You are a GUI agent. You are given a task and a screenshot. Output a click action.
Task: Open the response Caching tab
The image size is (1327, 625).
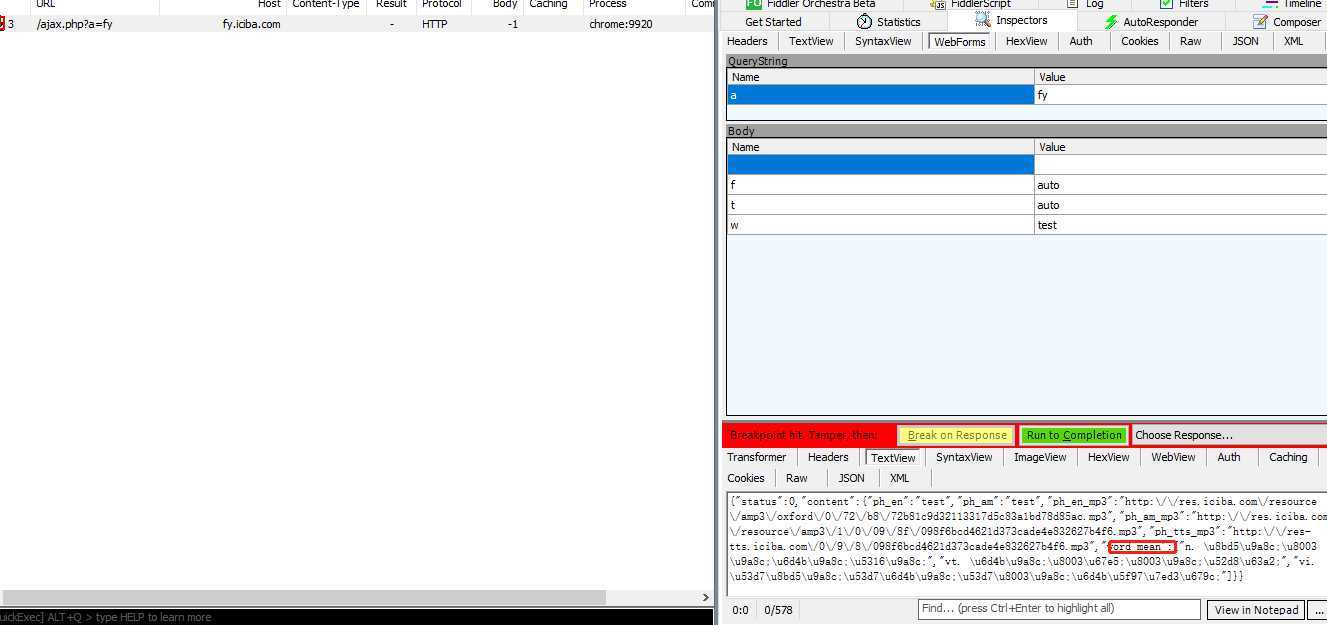coord(1288,457)
